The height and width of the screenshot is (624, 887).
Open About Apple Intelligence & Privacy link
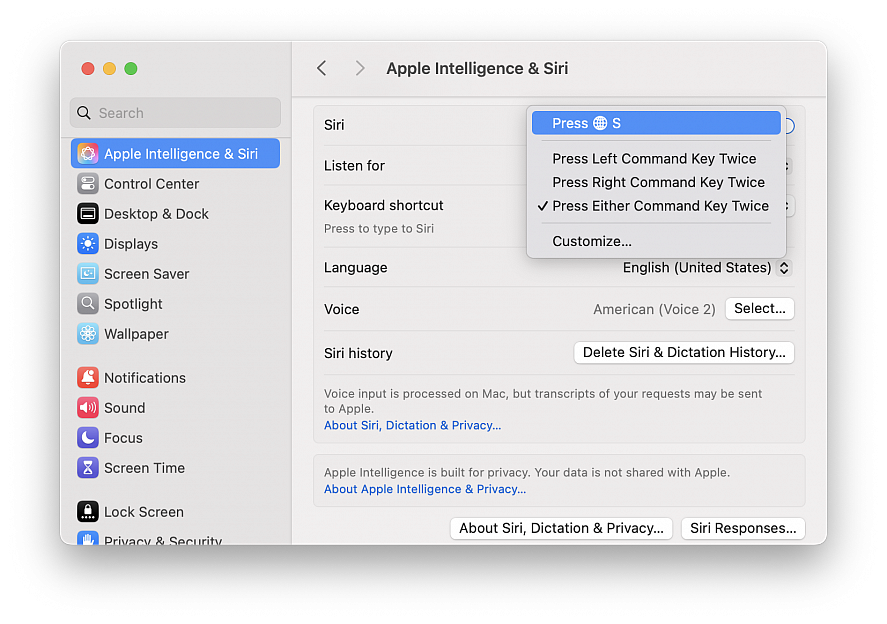coord(425,489)
